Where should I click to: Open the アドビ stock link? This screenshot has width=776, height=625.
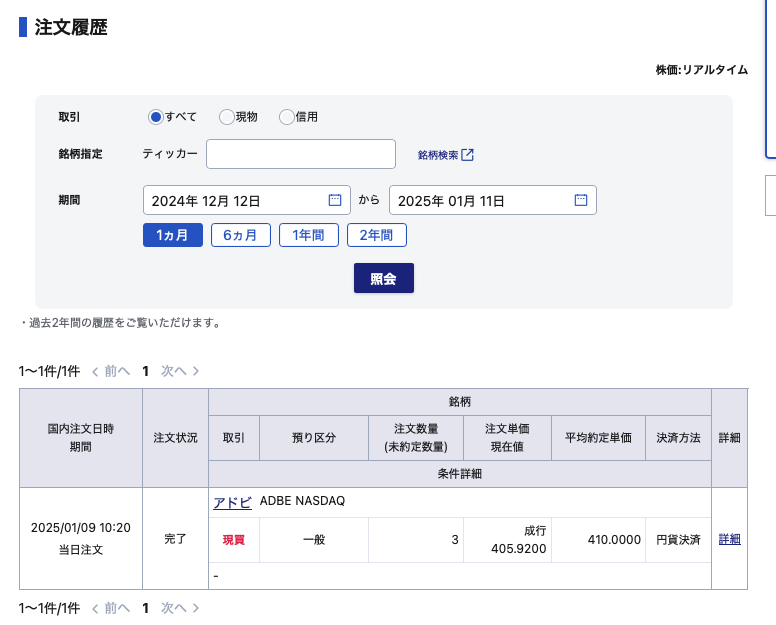coord(232,502)
